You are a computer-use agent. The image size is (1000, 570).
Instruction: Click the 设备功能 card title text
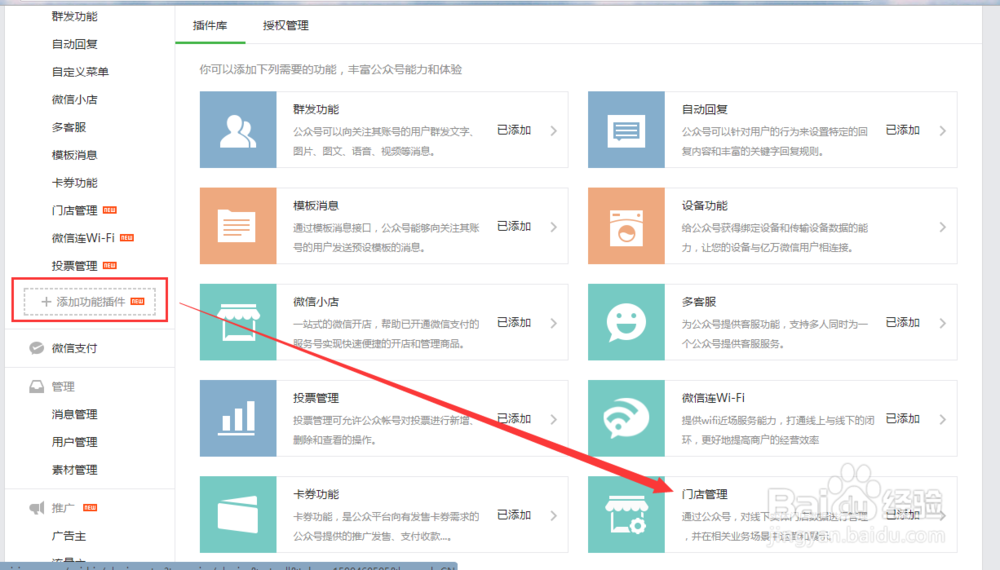705,206
